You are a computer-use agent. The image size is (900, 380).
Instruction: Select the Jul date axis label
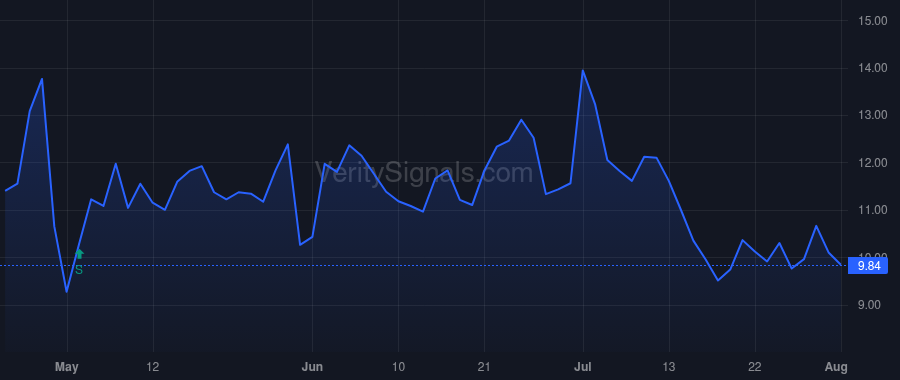coord(583,367)
